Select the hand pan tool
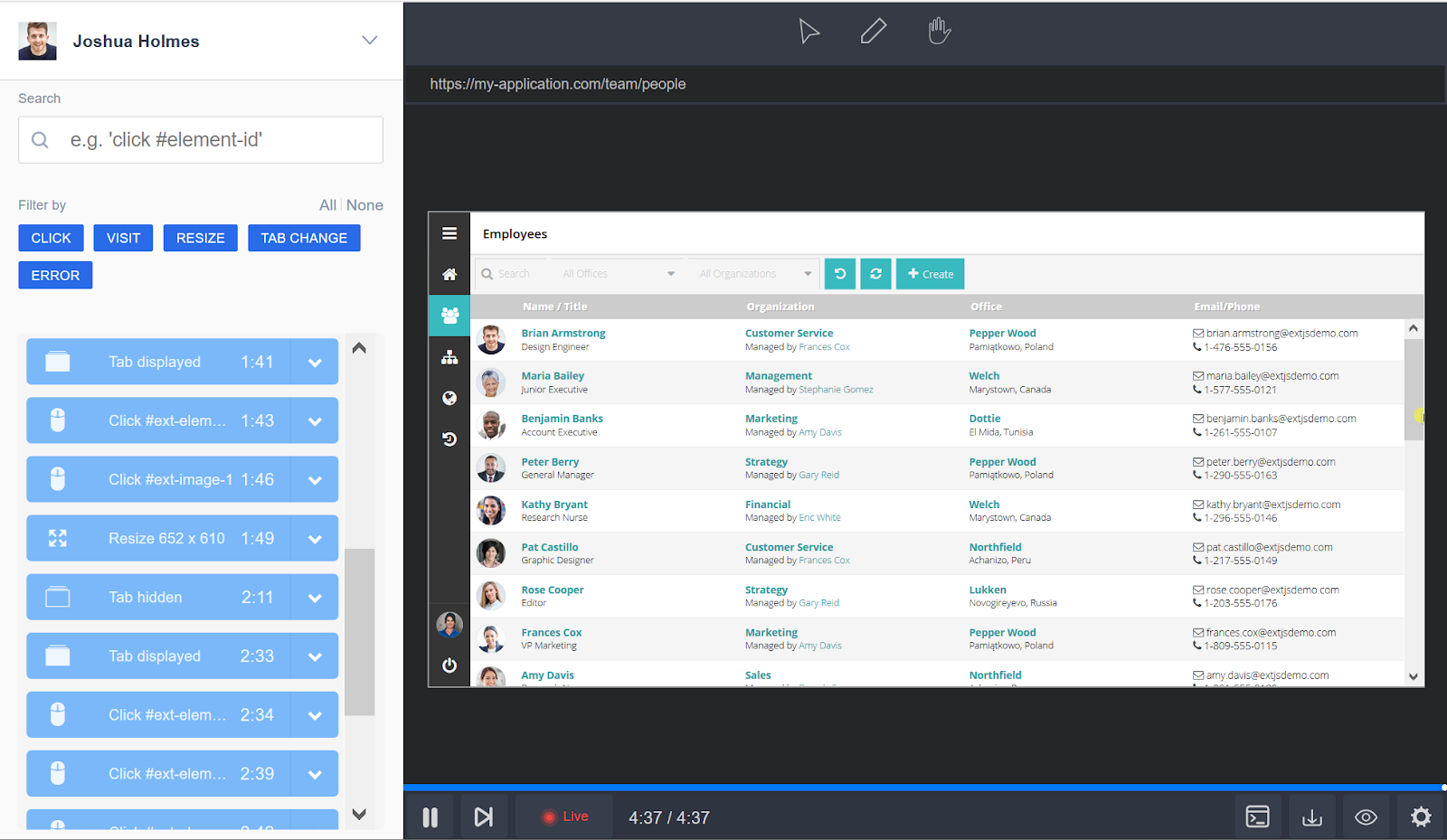 [940, 31]
